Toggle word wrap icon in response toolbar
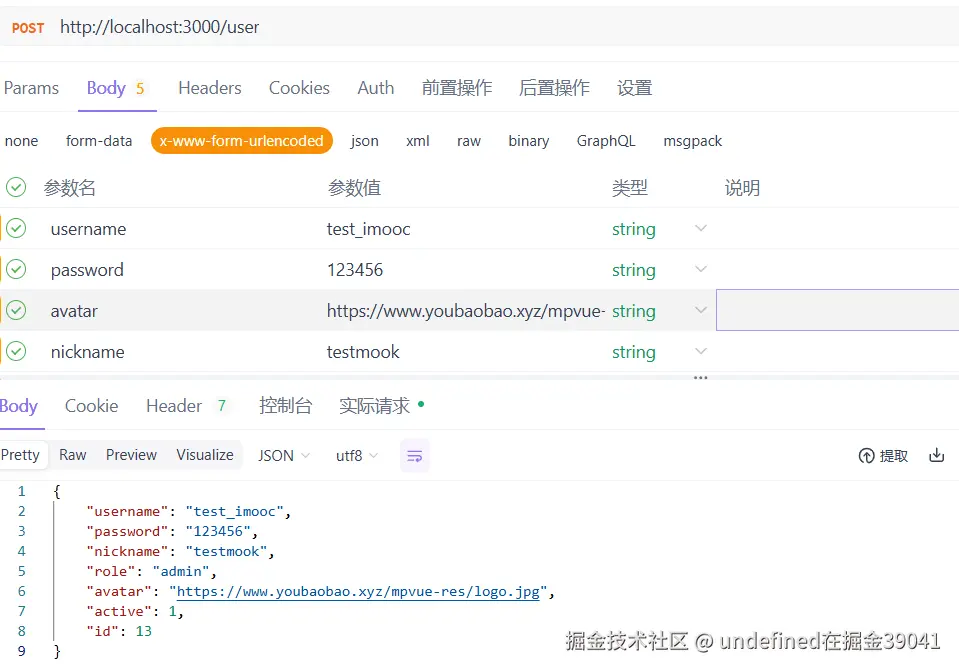Image resolution: width=959 pixels, height=671 pixels. pyautogui.click(x=415, y=456)
